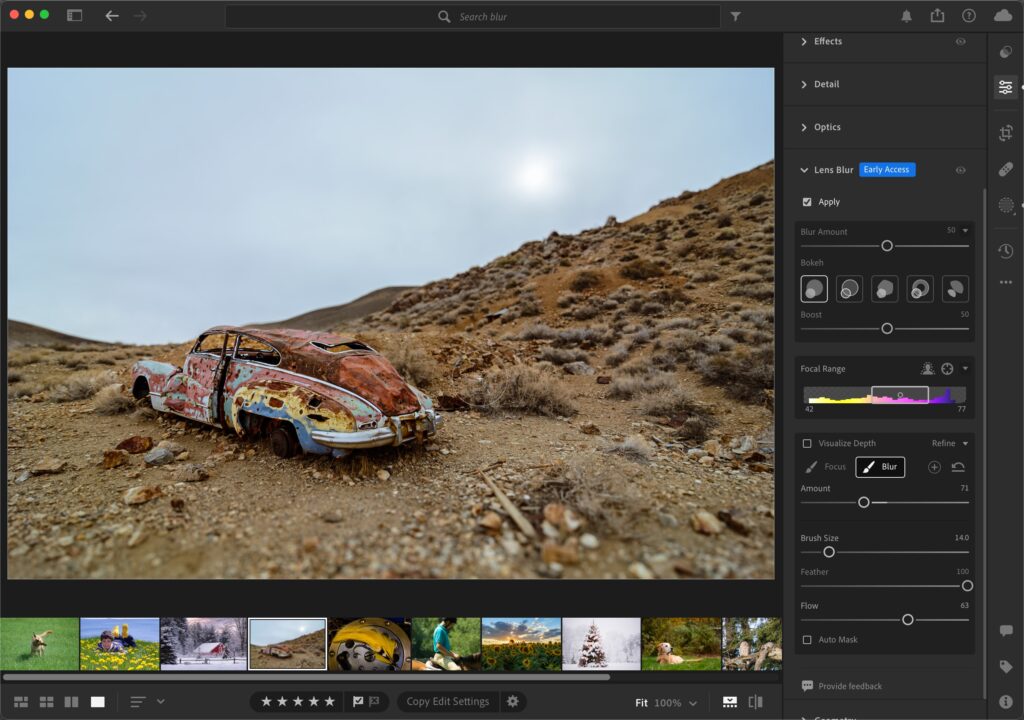This screenshot has width=1024, height=720.
Task: Open the Blur Amount dropdown arrow
Action: click(965, 231)
